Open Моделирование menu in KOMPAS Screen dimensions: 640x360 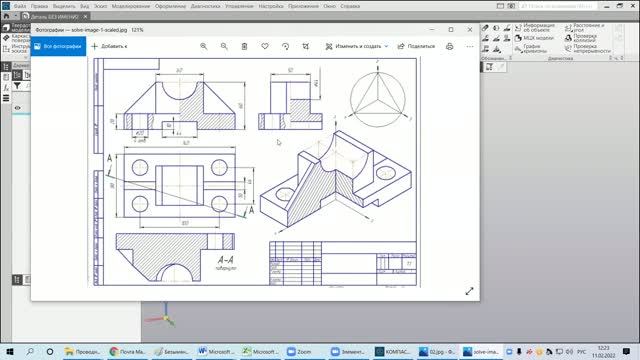(131, 6)
